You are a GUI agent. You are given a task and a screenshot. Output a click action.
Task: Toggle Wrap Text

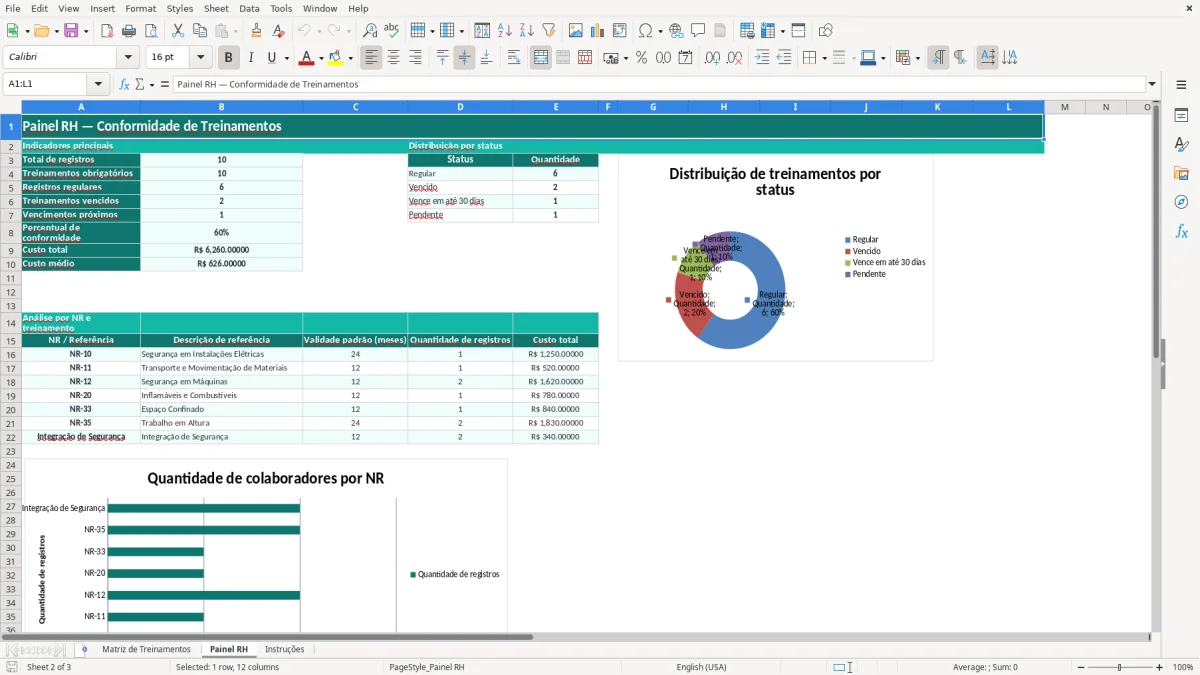(x=513, y=58)
